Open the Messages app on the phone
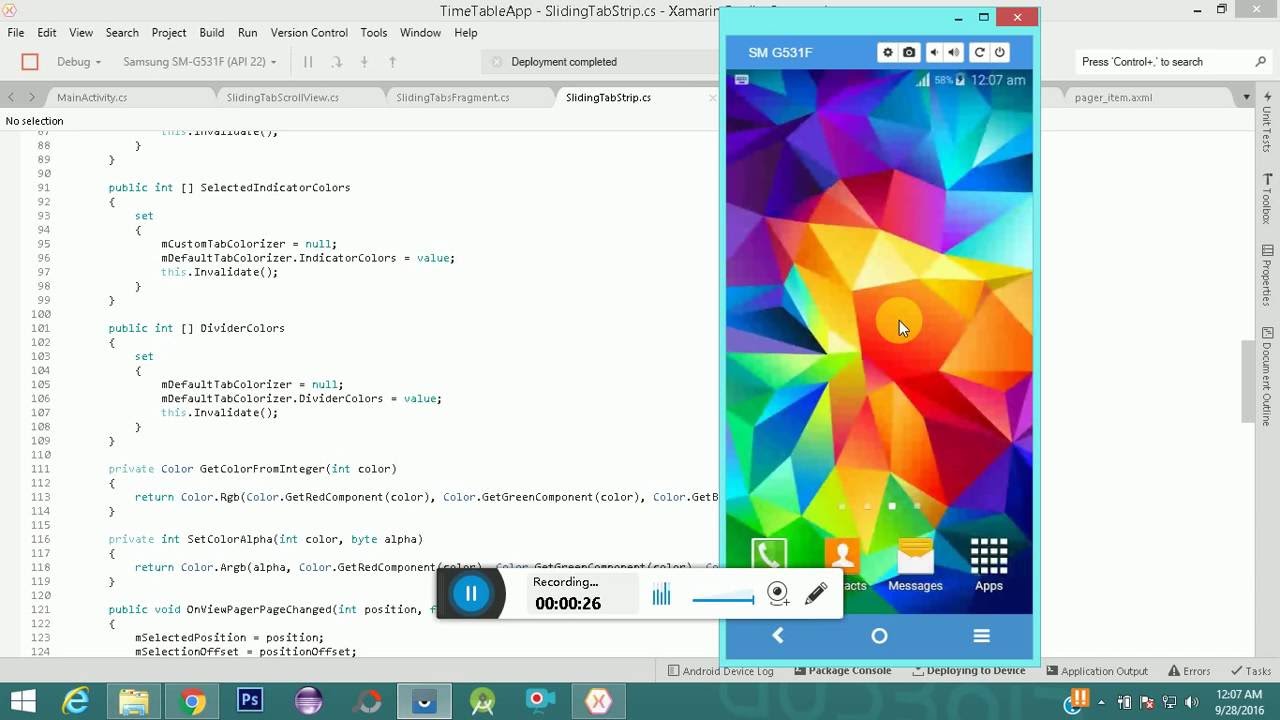This screenshot has height=720, width=1280. pyautogui.click(x=915, y=565)
